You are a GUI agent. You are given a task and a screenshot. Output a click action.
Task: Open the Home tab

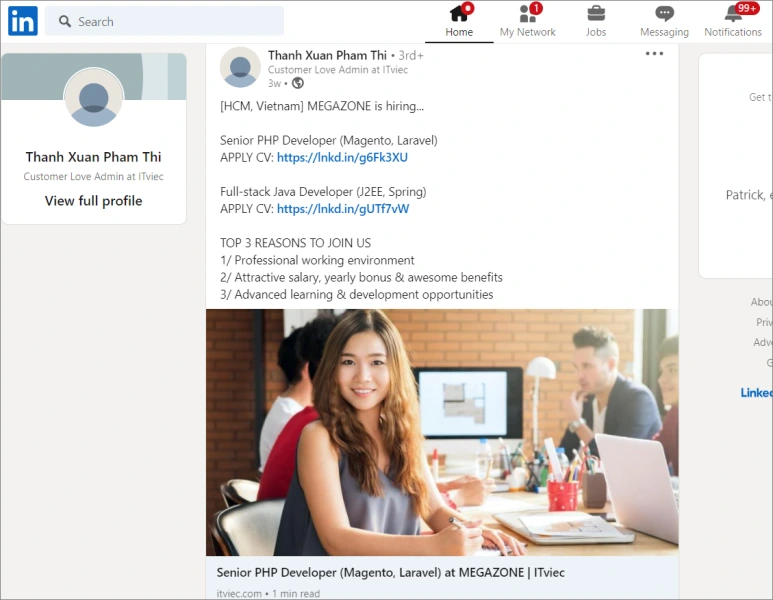click(x=459, y=21)
